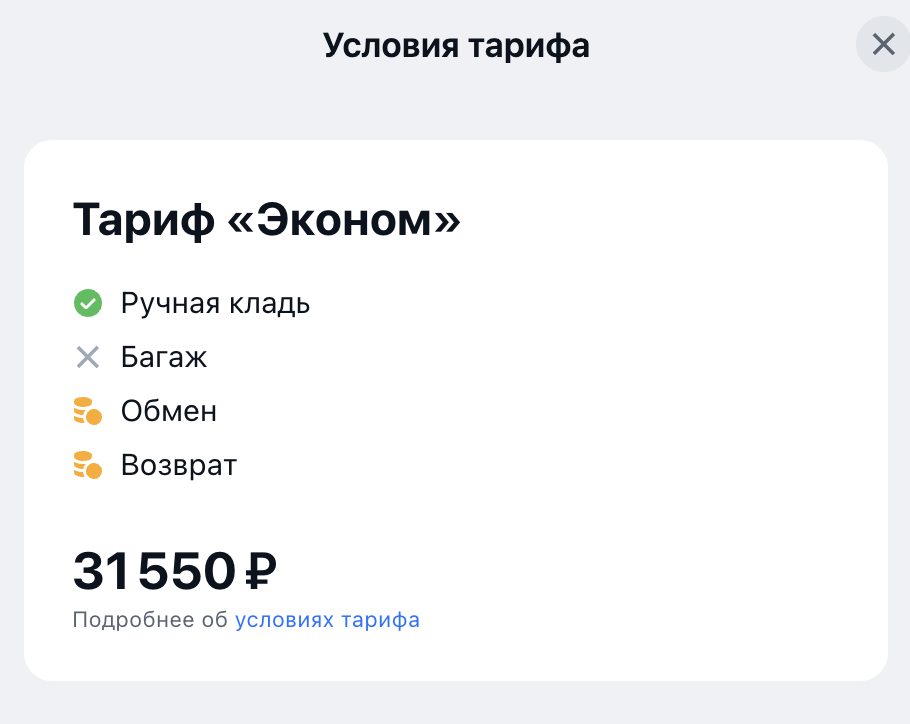Click the gray backdrop left of the dialog title

(150, 45)
